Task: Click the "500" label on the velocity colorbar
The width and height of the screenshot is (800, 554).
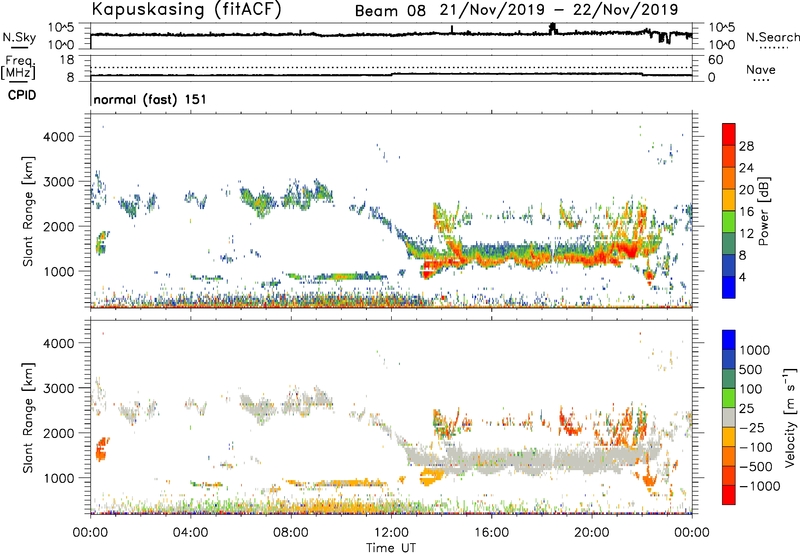Action: (751, 369)
